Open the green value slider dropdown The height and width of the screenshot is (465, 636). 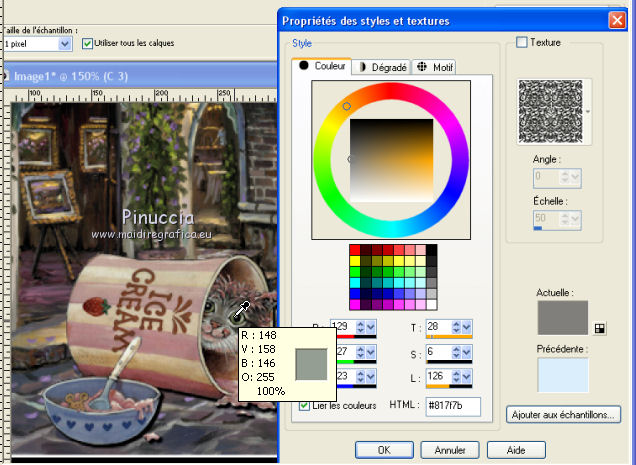(x=371, y=352)
